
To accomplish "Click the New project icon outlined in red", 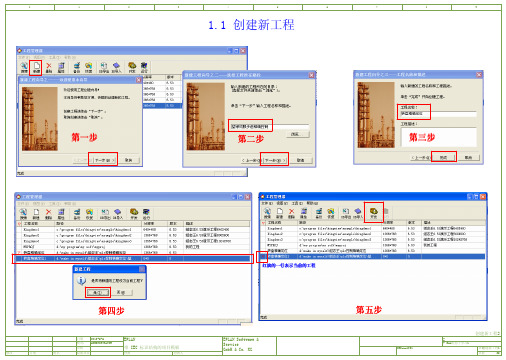I will point(36,67).
